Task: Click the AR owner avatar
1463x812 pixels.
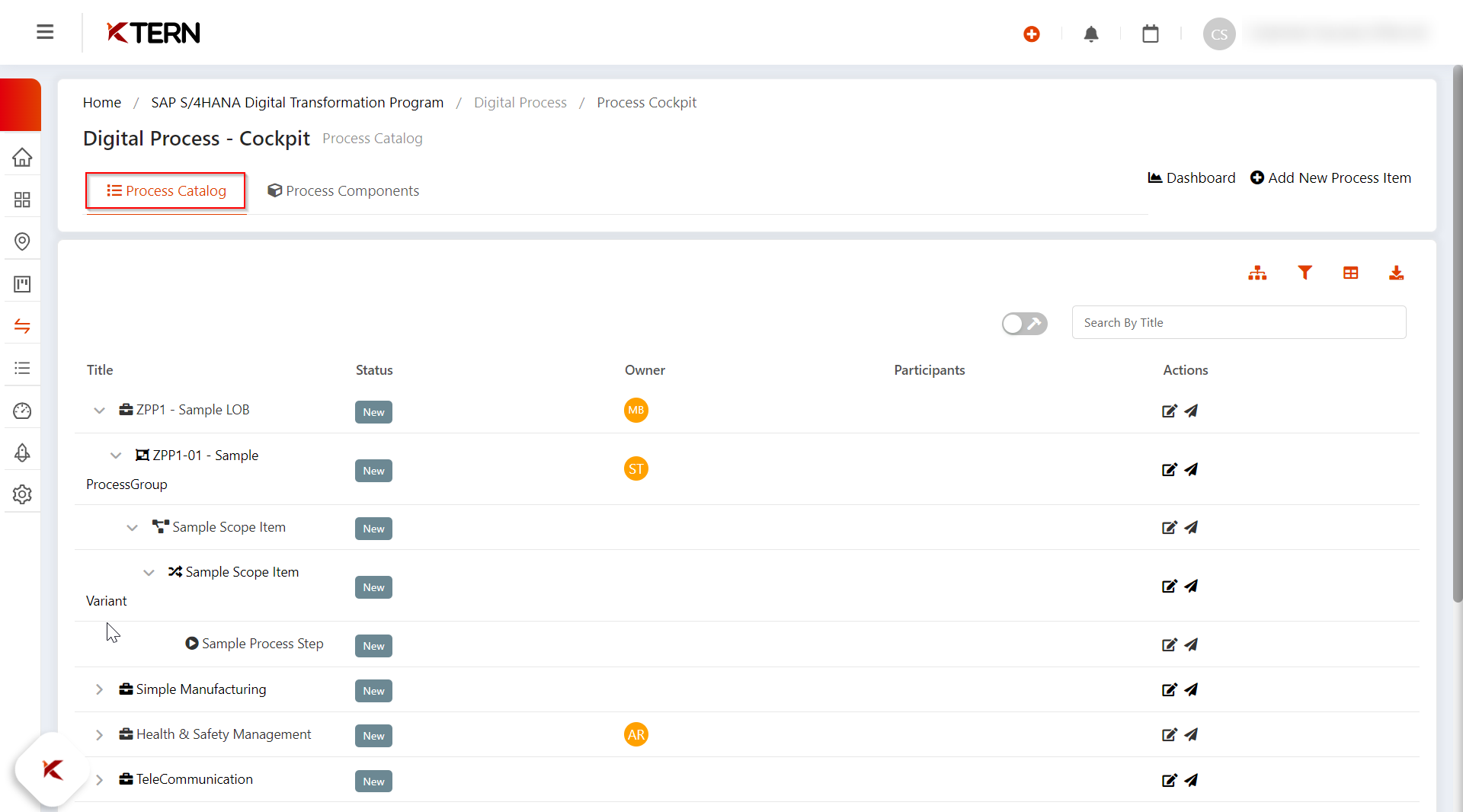Action: point(636,734)
